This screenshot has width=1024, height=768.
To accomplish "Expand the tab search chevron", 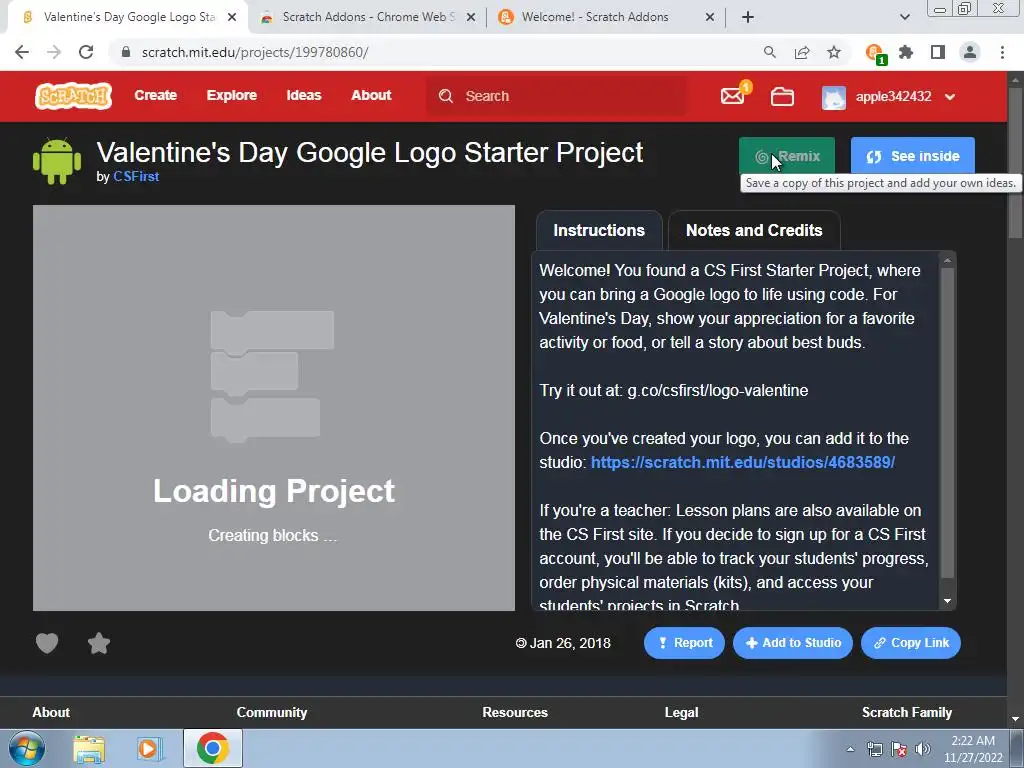I will (x=904, y=17).
